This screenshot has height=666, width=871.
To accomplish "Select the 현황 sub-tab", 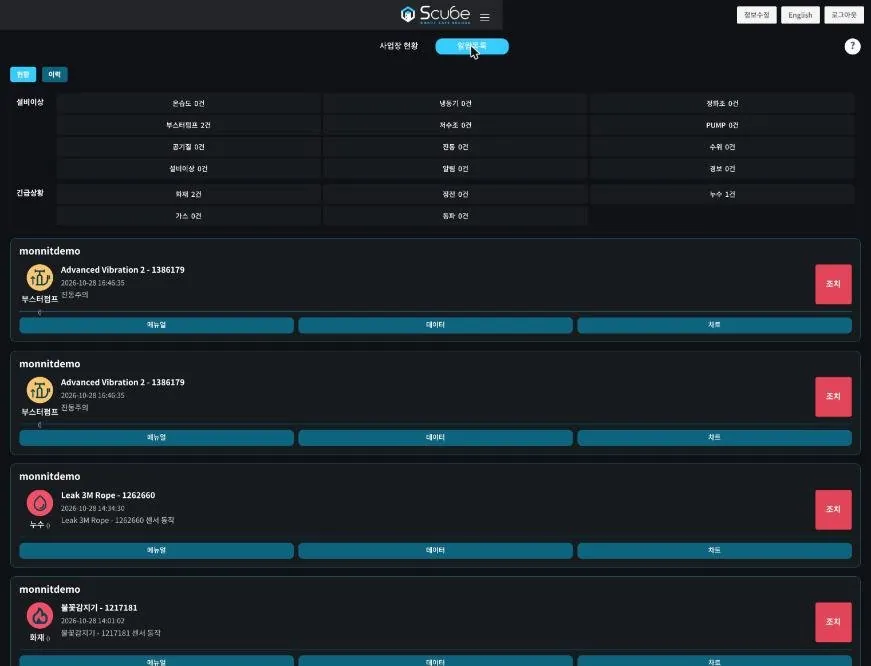I will tap(23, 74).
